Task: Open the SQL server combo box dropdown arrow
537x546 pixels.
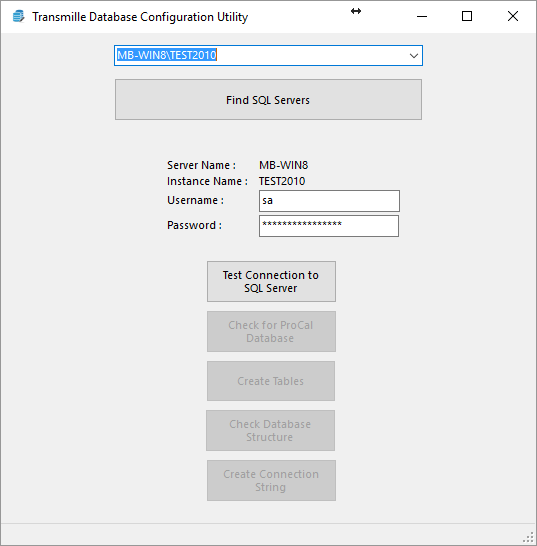Action: click(x=414, y=56)
